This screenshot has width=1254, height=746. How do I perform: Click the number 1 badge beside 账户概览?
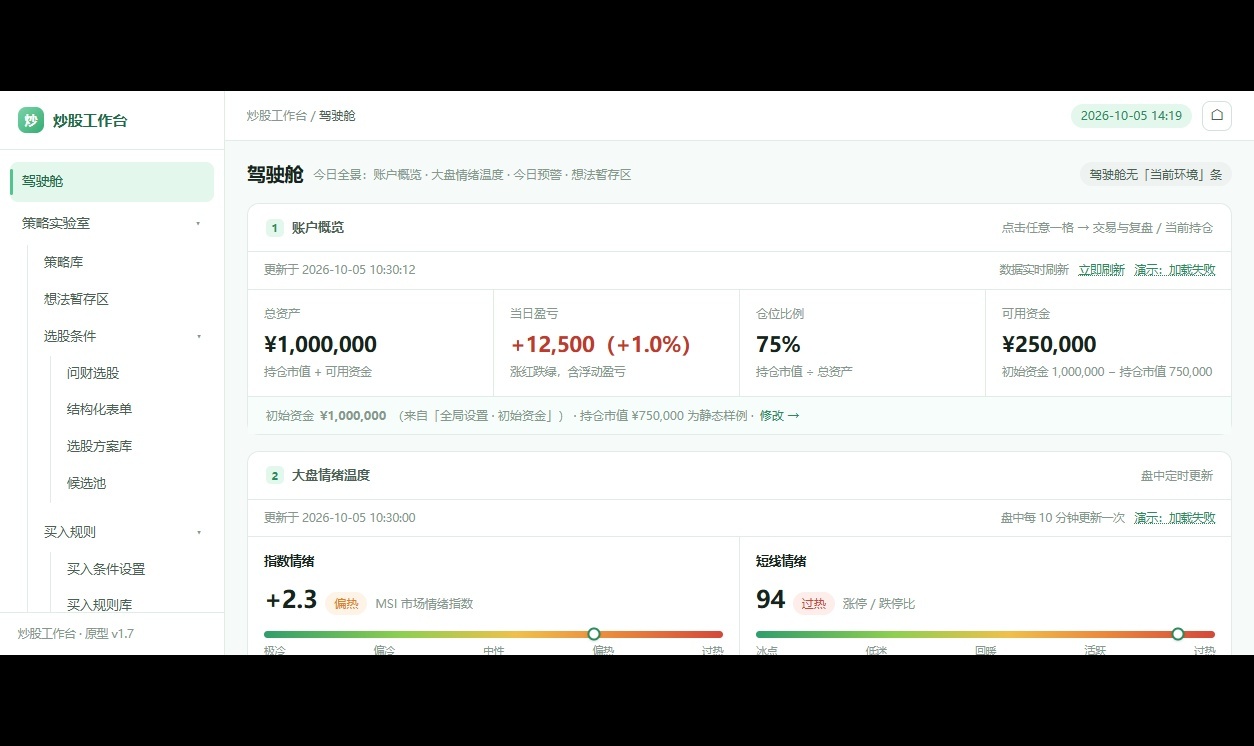click(x=275, y=228)
